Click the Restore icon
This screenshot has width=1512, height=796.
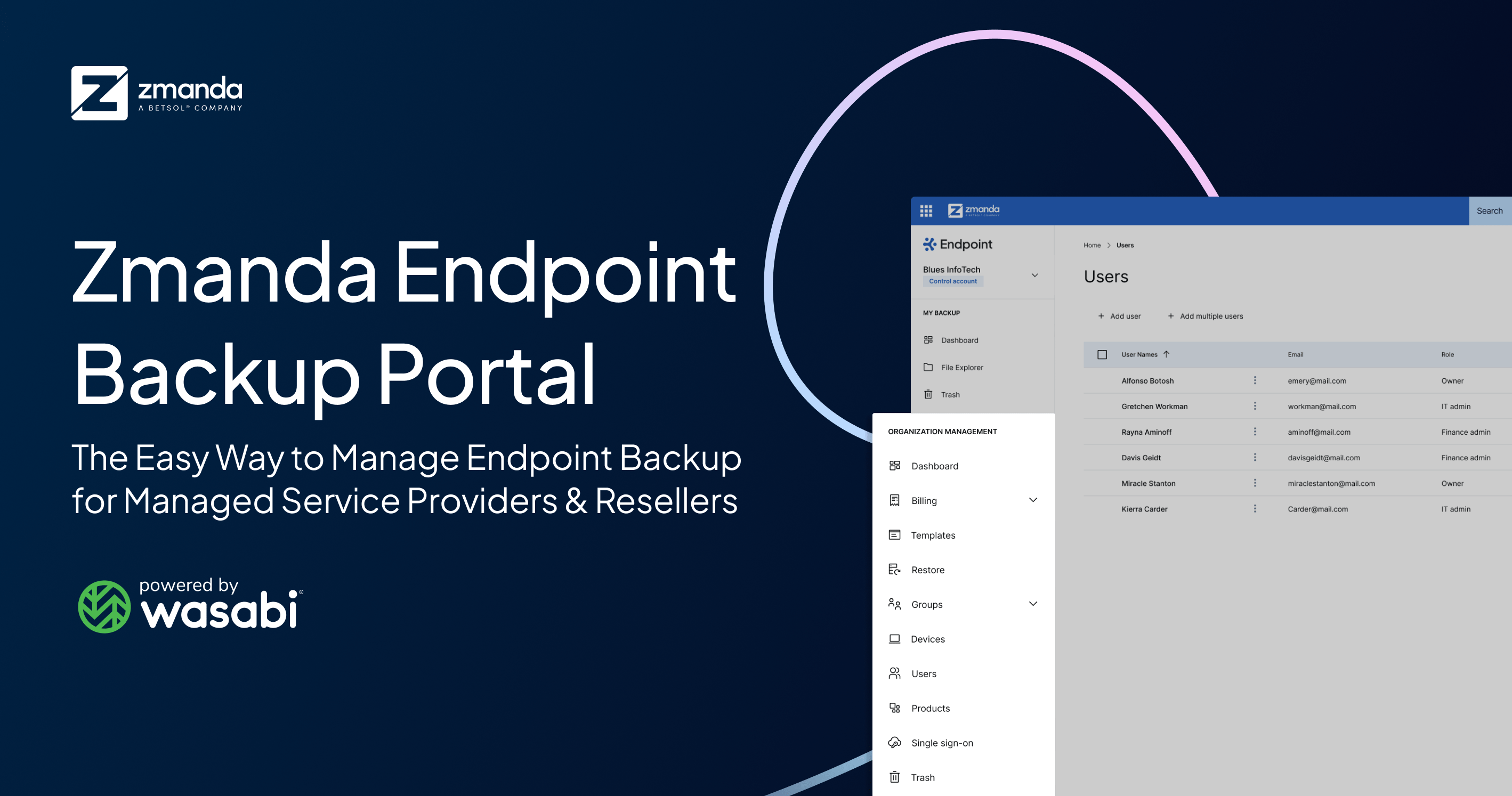(894, 570)
